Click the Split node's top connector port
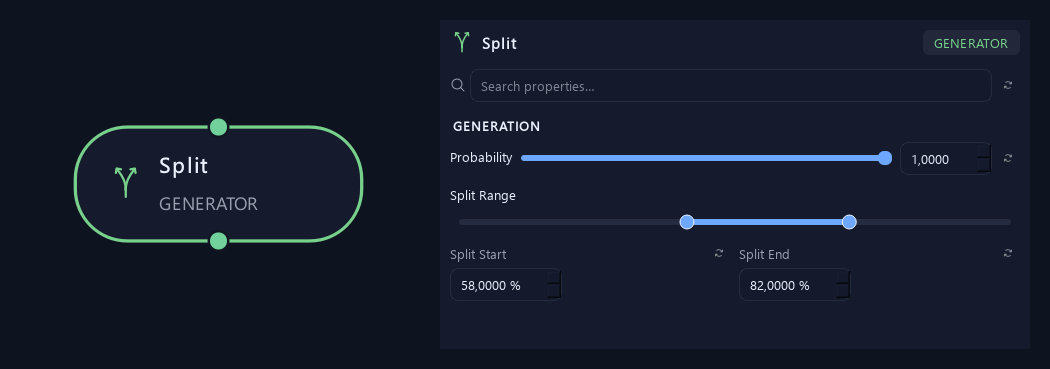Image resolution: width=1050 pixels, height=369 pixels. pos(218,127)
